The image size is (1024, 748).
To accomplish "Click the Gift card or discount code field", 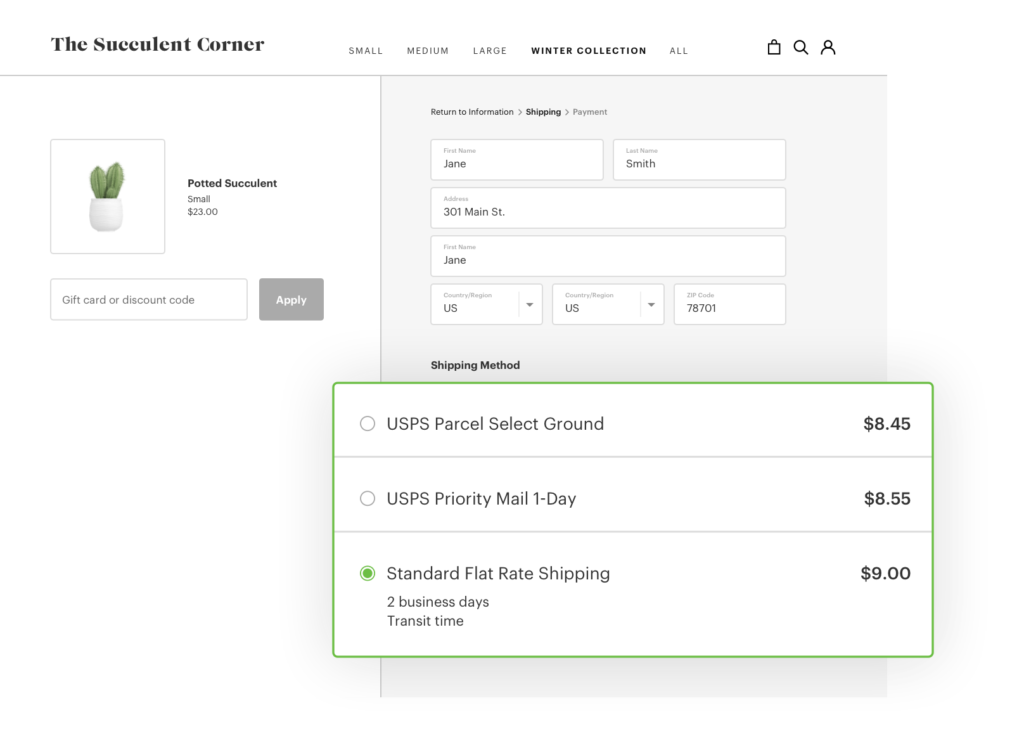I will (149, 300).
